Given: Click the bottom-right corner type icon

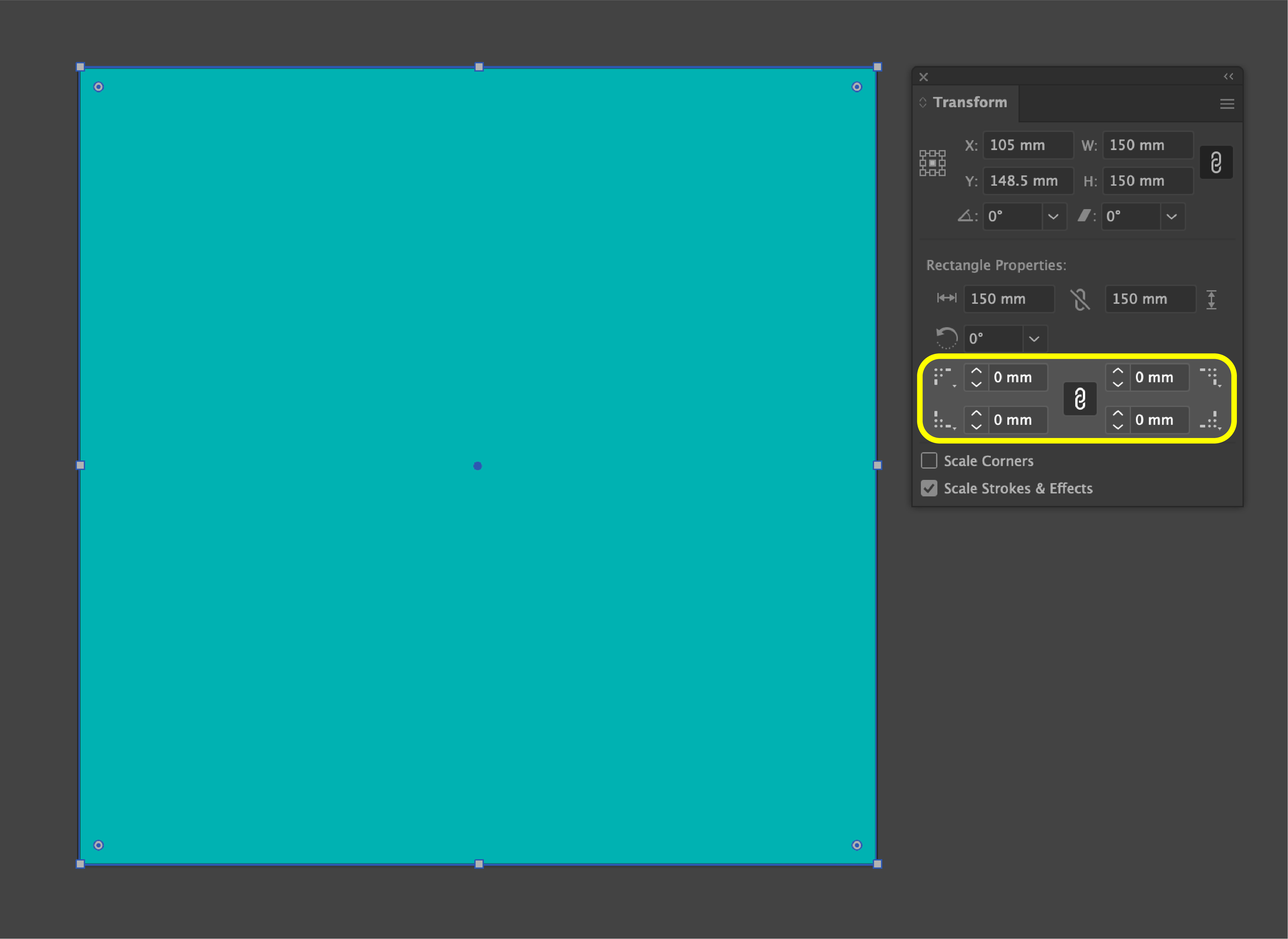Looking at the screenshot, I should coord(1209,421).
